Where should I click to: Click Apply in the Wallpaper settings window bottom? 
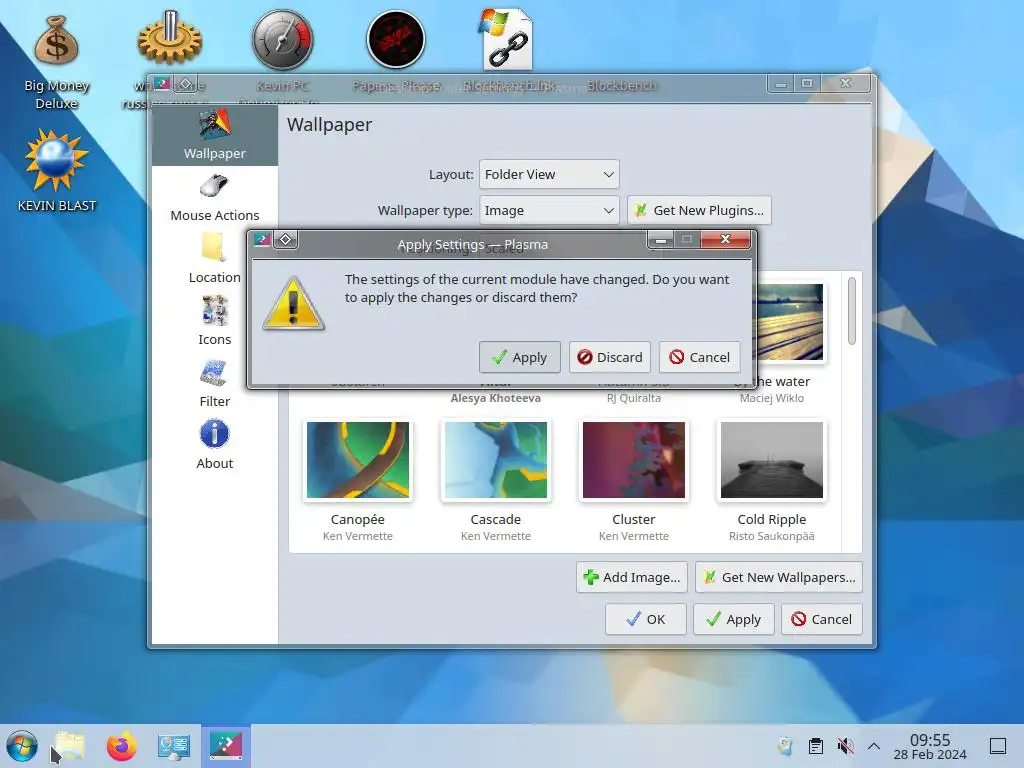coord(733,619)
